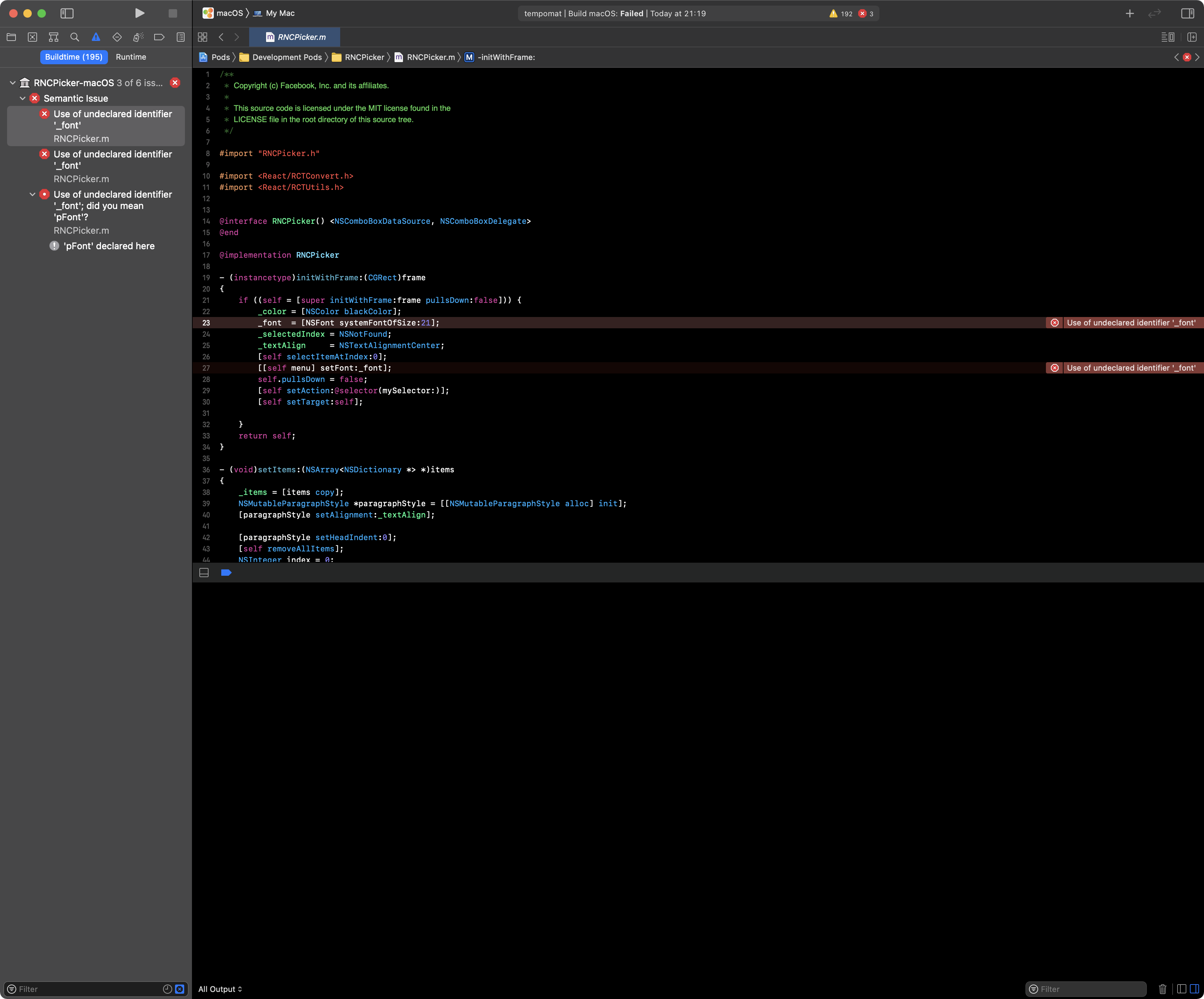1204x999 pixels.
Task: Open the related items grid menu
Action: 203,37
